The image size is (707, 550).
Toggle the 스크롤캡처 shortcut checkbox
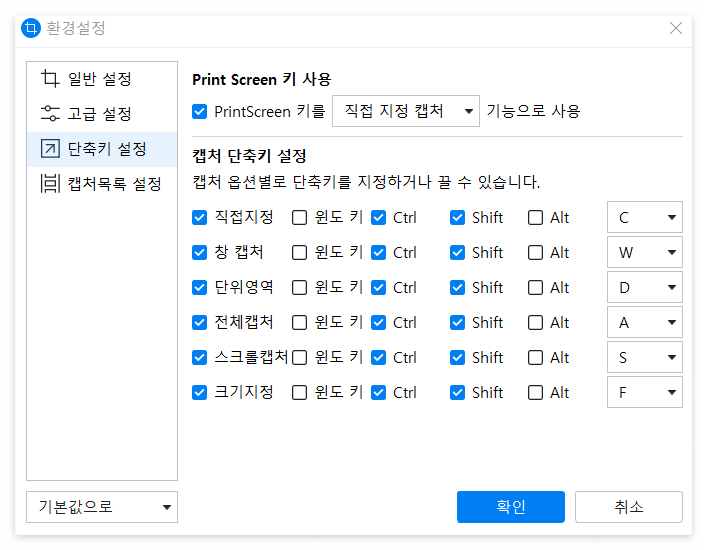pyautogui.click(x=199, y=358)
